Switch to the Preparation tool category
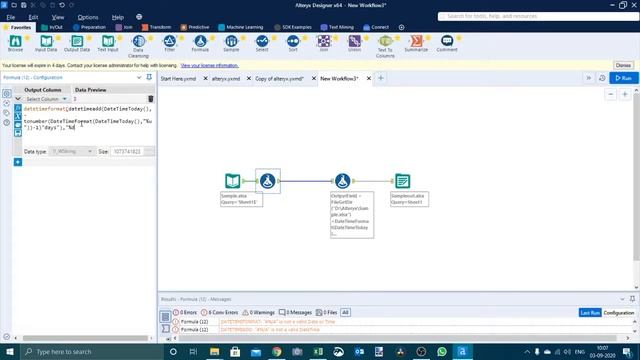 (89, 27)
